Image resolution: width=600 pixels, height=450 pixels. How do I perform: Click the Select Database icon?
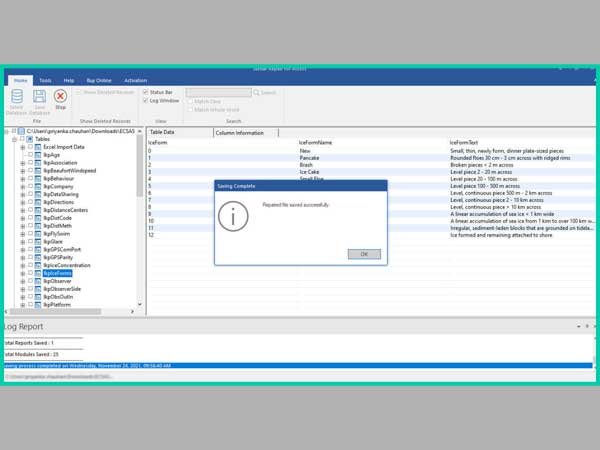17,96
